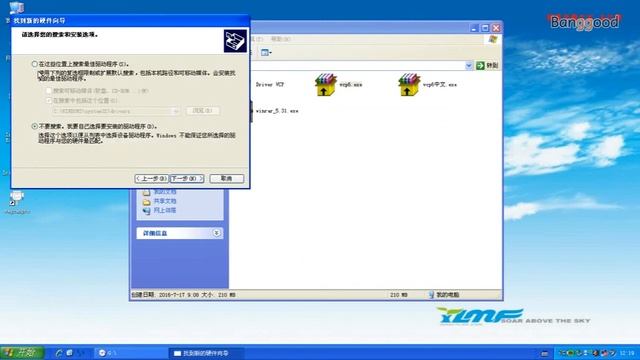Maximize the Explorer window

485,28
